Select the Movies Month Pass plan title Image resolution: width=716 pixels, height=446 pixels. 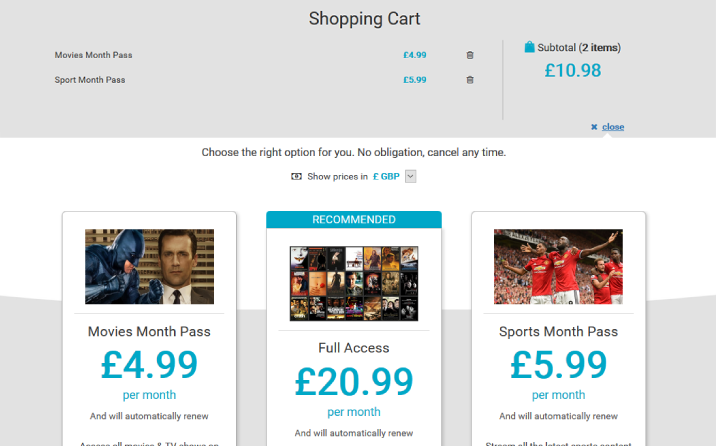pyautogui.click(x=149, y=332)
